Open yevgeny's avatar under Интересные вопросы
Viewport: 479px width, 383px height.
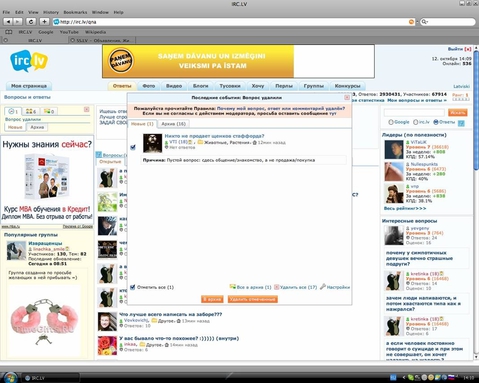point(394,235)
